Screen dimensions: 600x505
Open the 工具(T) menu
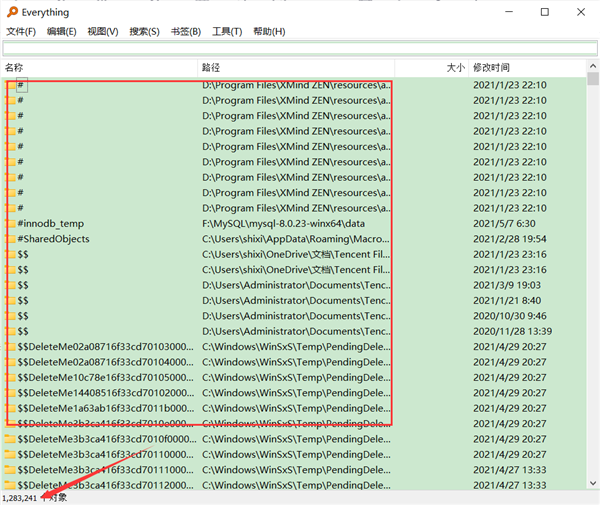click(227, 32)
